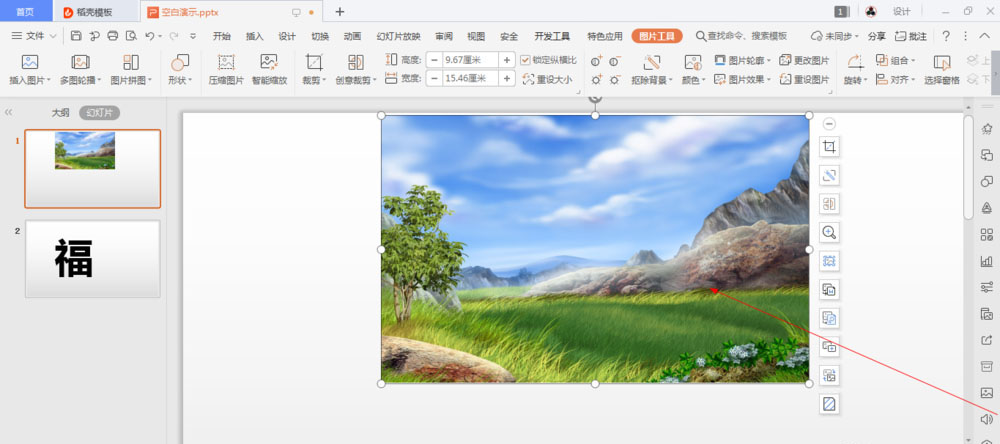Viewport: 1000px width, 444px height.
Task: Open the 开始 Home ribbon tab
Action: [x=222, y=36]
